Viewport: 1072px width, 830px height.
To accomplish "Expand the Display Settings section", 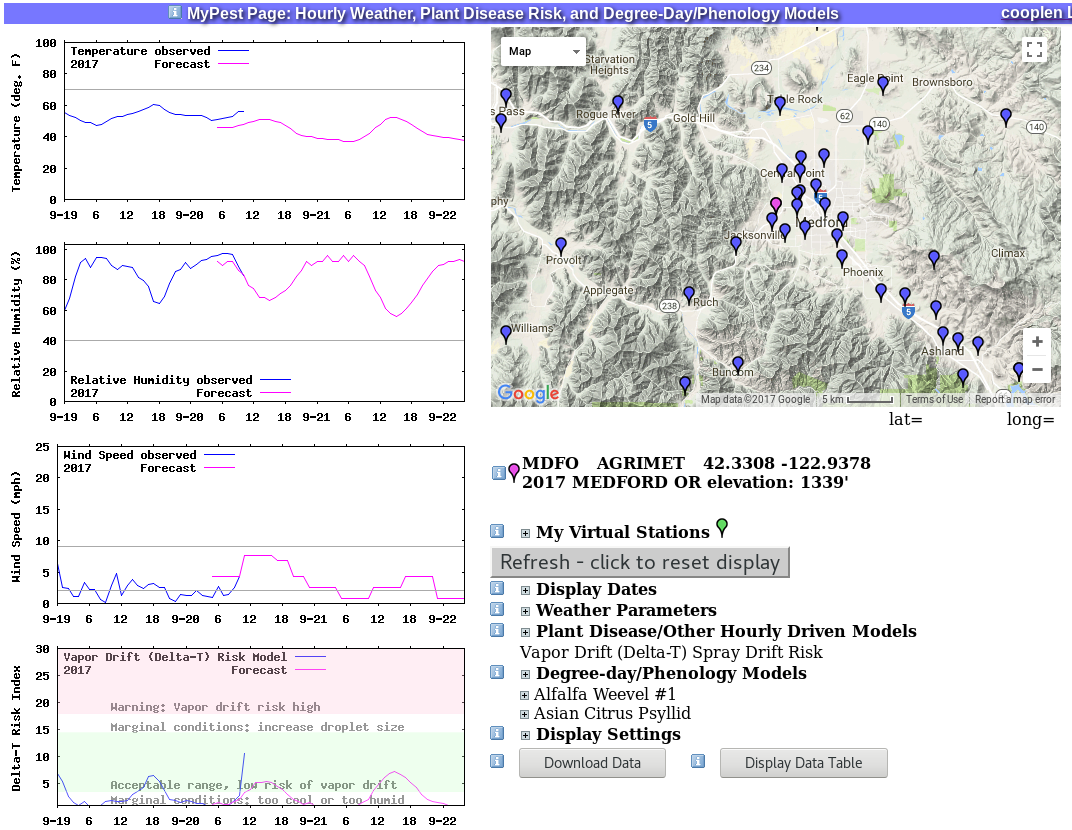I will coord(525,736).
